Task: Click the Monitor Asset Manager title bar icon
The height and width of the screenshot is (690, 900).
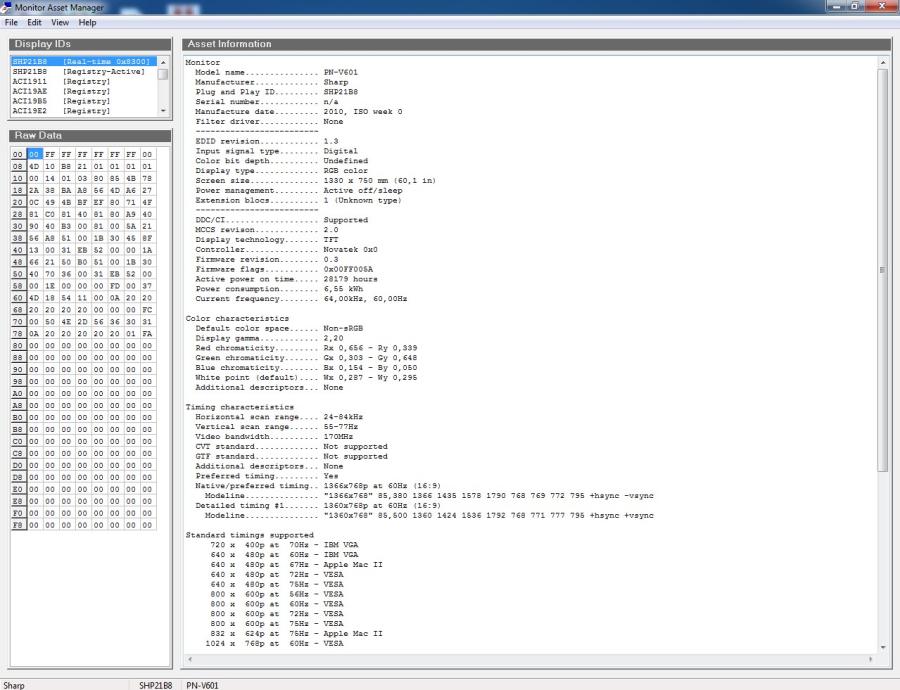Action: 8,7
